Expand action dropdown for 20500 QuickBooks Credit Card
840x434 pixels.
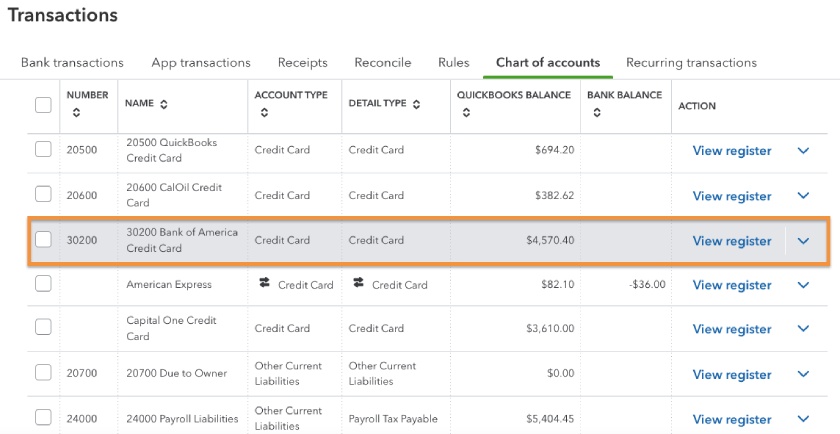pos(803,151)
